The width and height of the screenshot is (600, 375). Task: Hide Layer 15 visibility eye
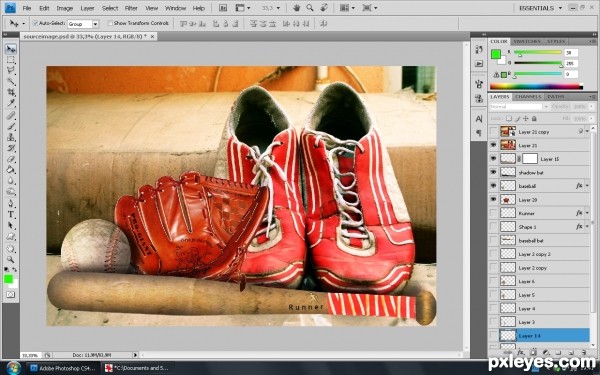coord(493,159)
